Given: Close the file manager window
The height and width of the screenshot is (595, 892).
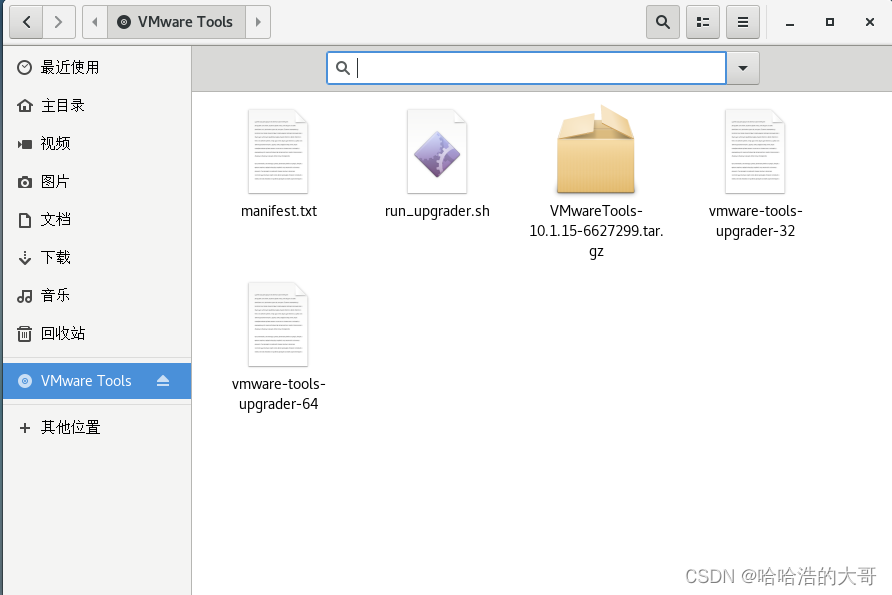Looking at the screenshot, I should tap(869, 22).
